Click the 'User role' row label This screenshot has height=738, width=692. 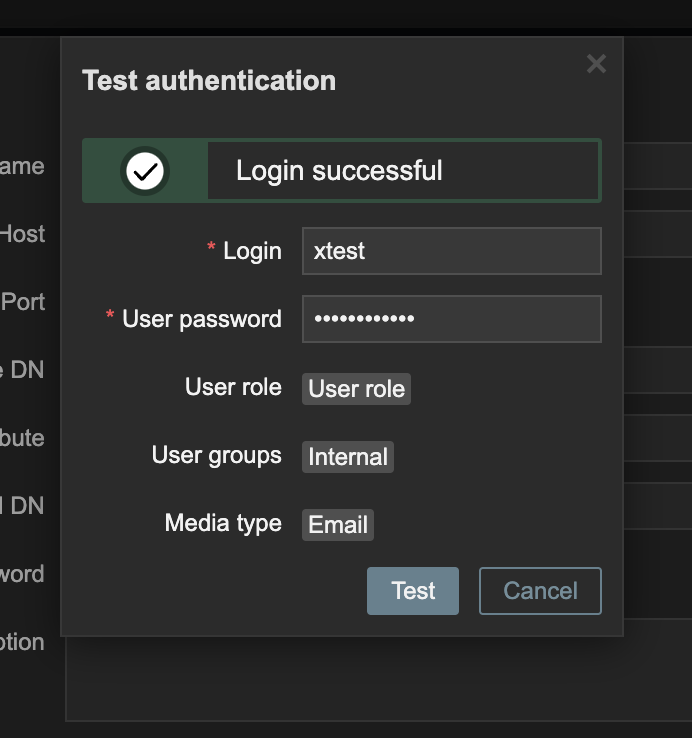tap(233, 387)
